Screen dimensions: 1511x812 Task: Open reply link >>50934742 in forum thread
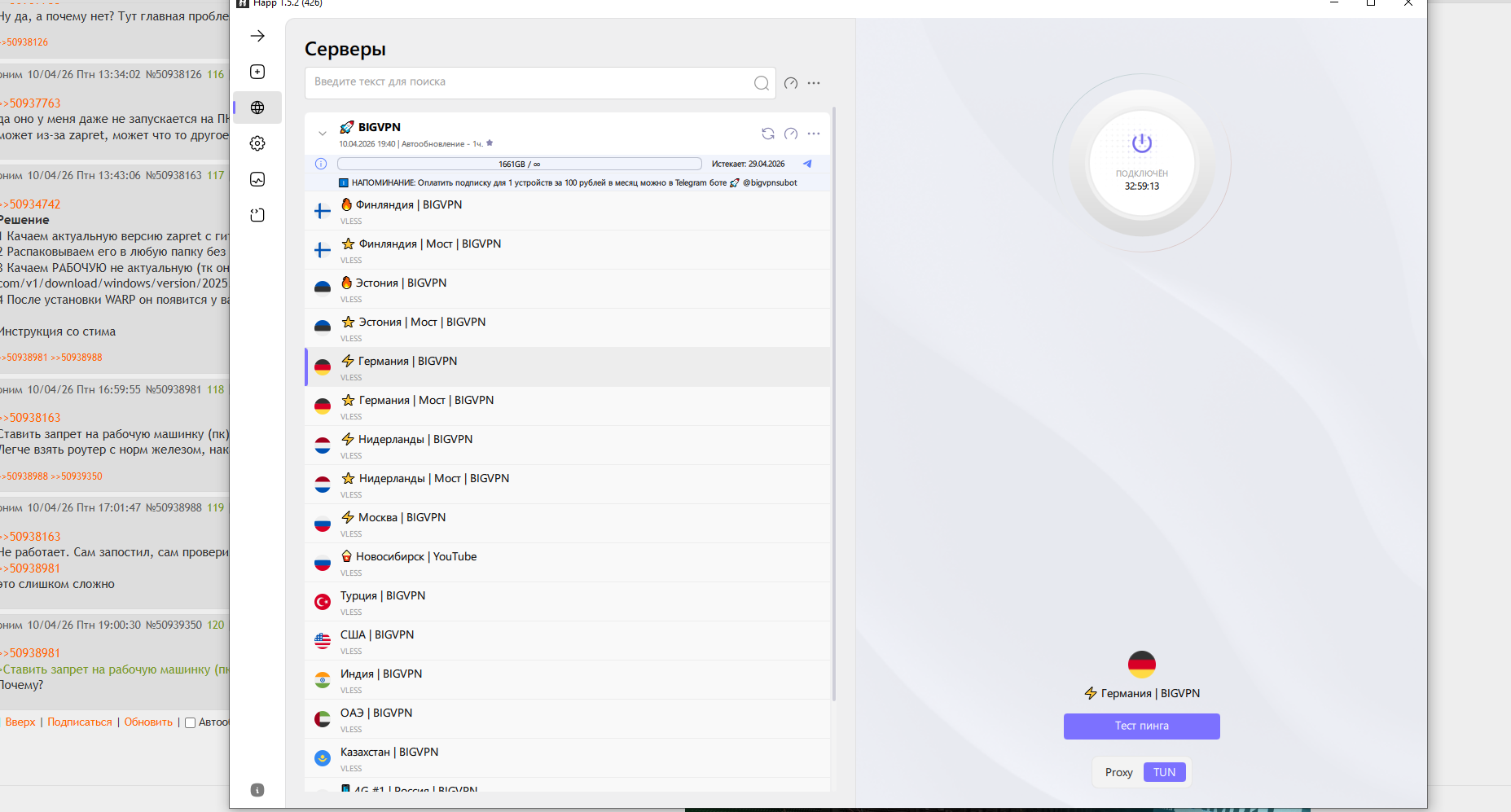[31, 204]
